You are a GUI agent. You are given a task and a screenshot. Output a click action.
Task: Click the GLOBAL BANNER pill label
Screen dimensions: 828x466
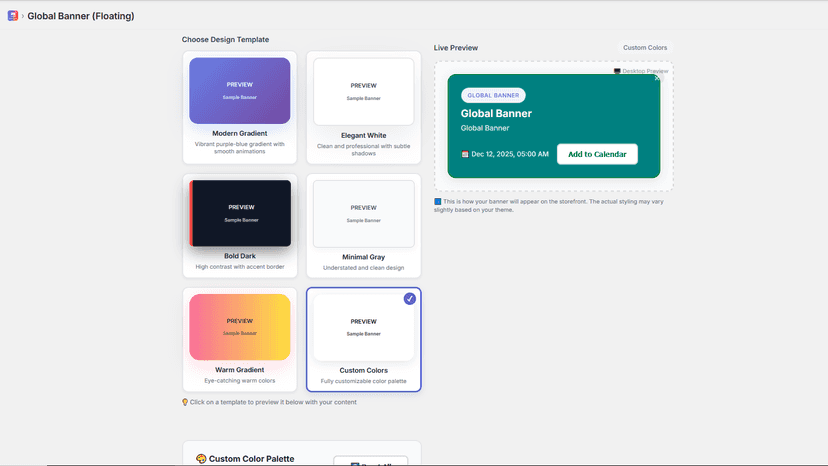(x=493, y=96)
